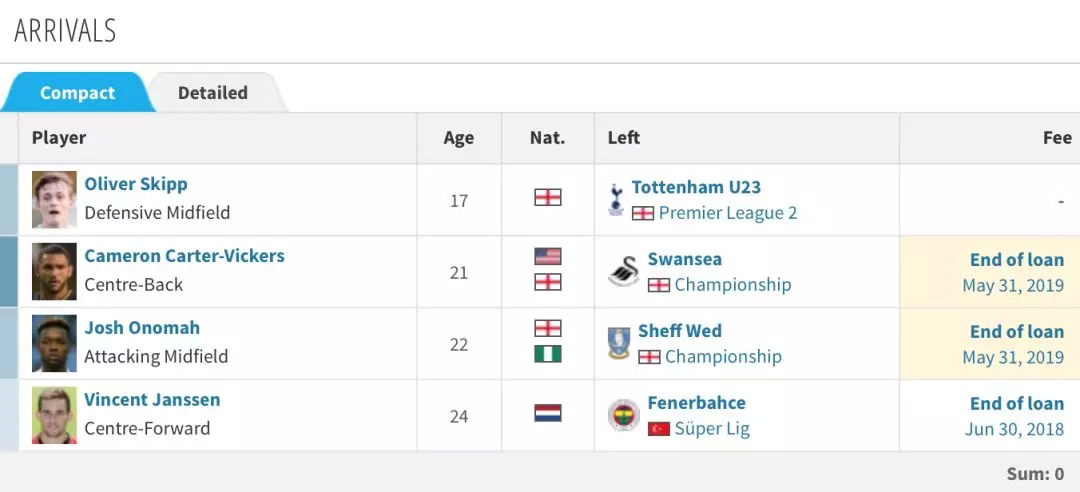Click the Swansea club crest icon
The width and height of the screenshot is (1080, 492).
click(623, 271)
